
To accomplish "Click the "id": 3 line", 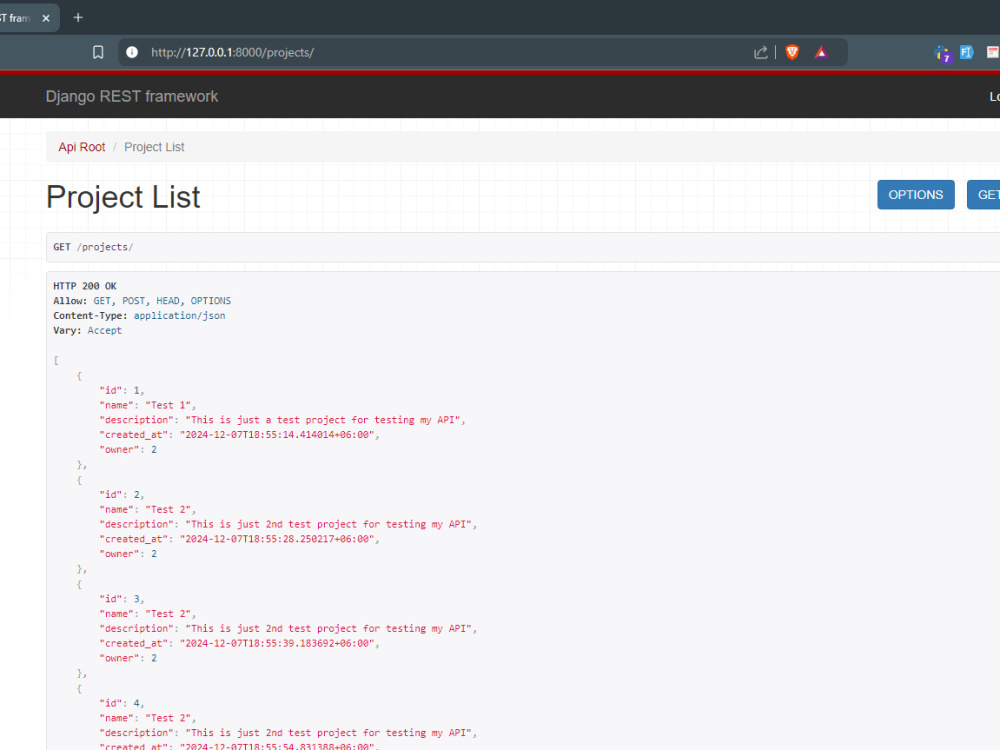I will point(121,599).
